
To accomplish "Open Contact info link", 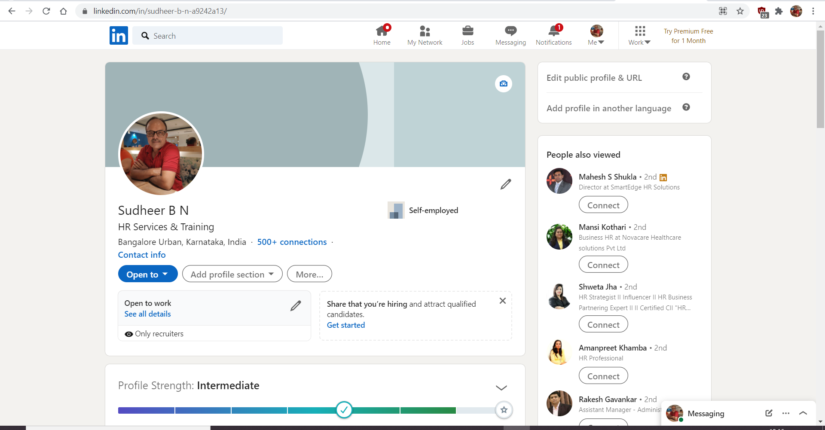I will (142, 255).
